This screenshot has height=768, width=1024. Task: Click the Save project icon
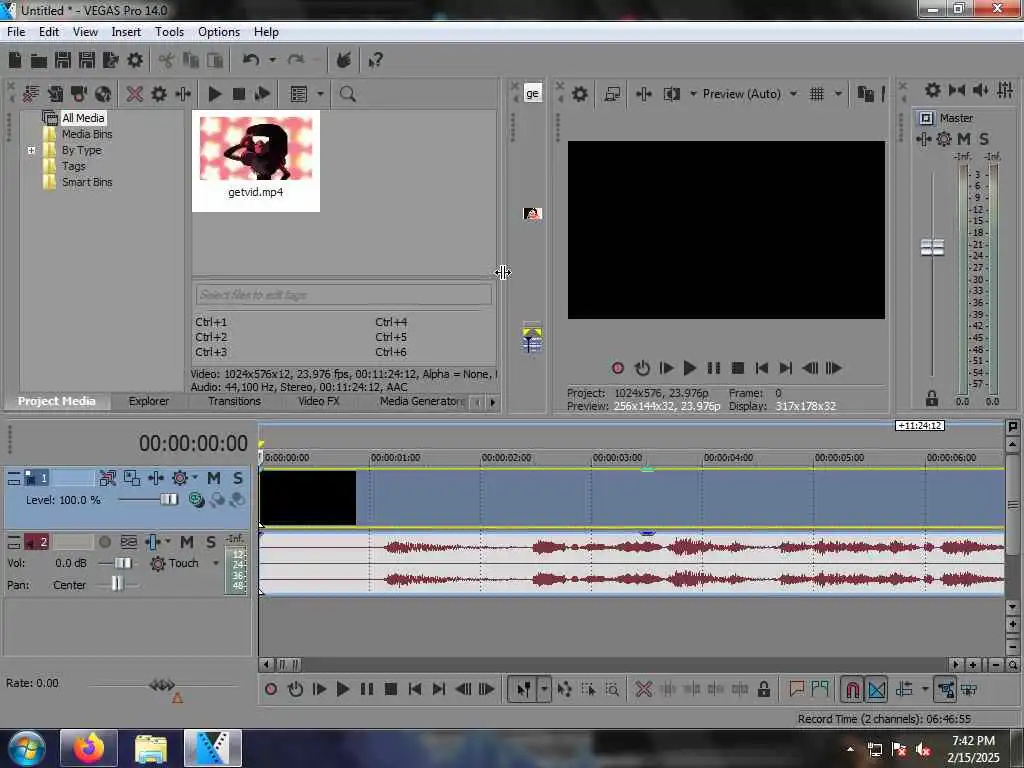pyautogui.click(x=63, y=61)
